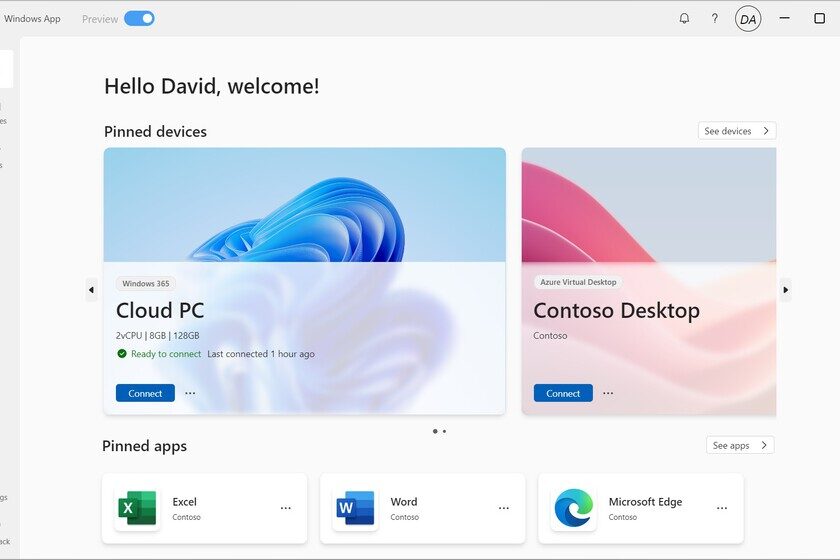Click the green Ready to connect checkmark
The image size is (840, 560).
coord(122,354)
